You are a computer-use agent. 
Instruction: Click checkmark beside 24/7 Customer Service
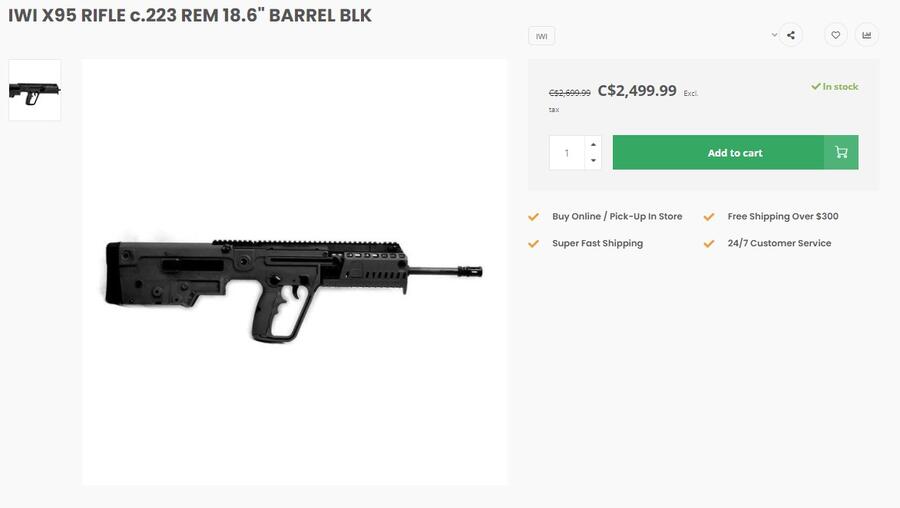point(709,244)
